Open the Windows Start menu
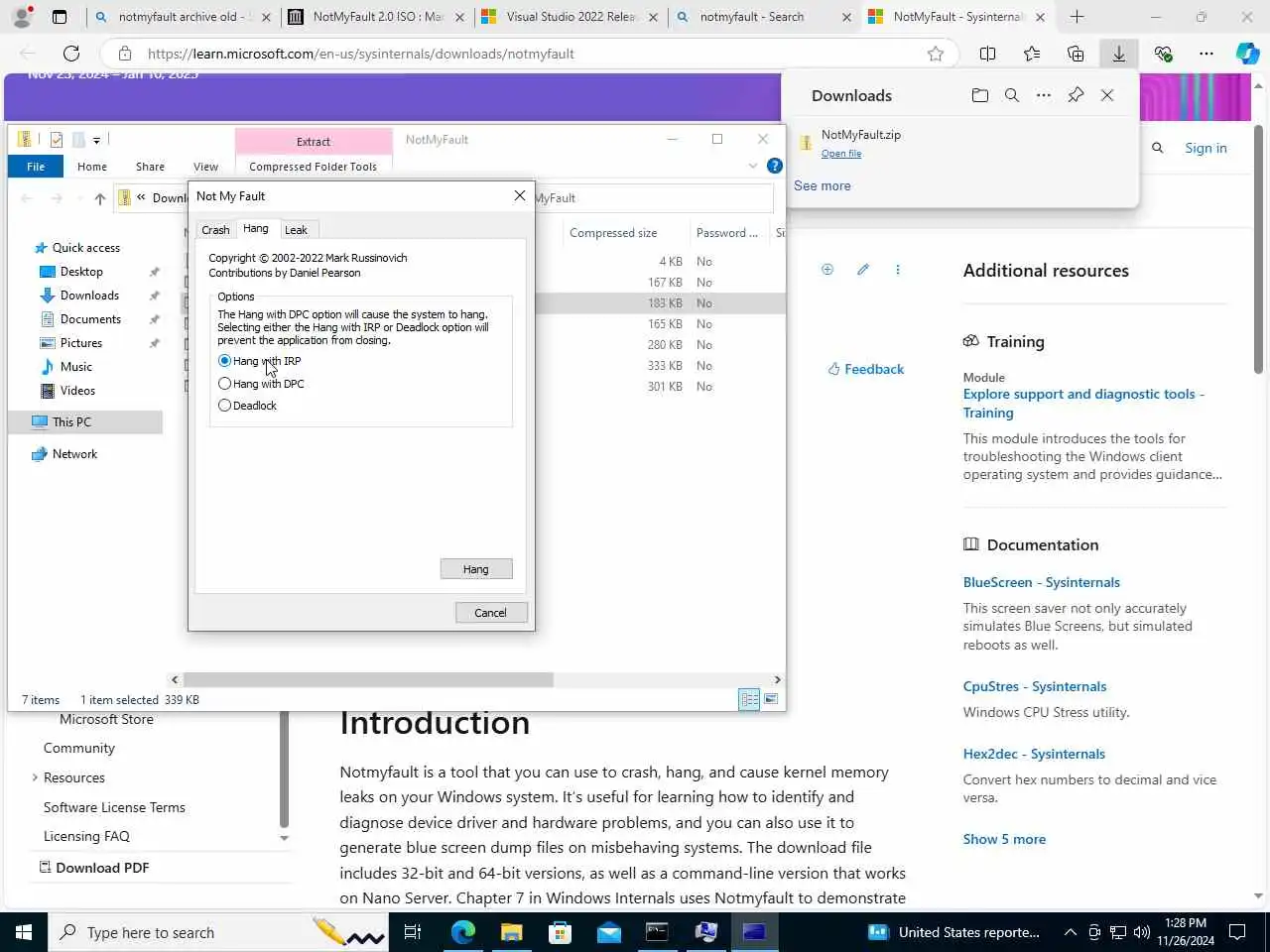Screen dimensions: 1270x952 pos(24,932)
